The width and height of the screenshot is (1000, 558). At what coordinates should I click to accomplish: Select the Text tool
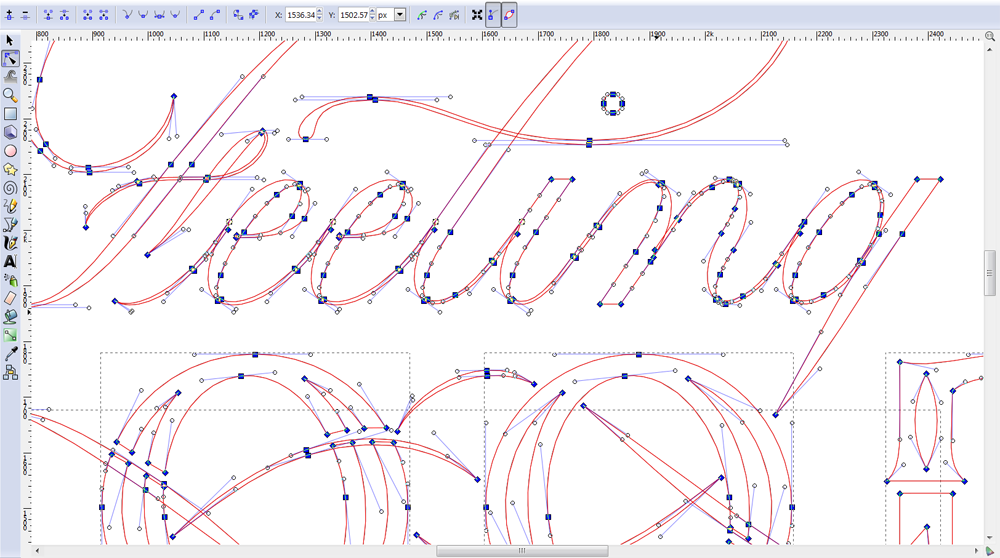10,260
